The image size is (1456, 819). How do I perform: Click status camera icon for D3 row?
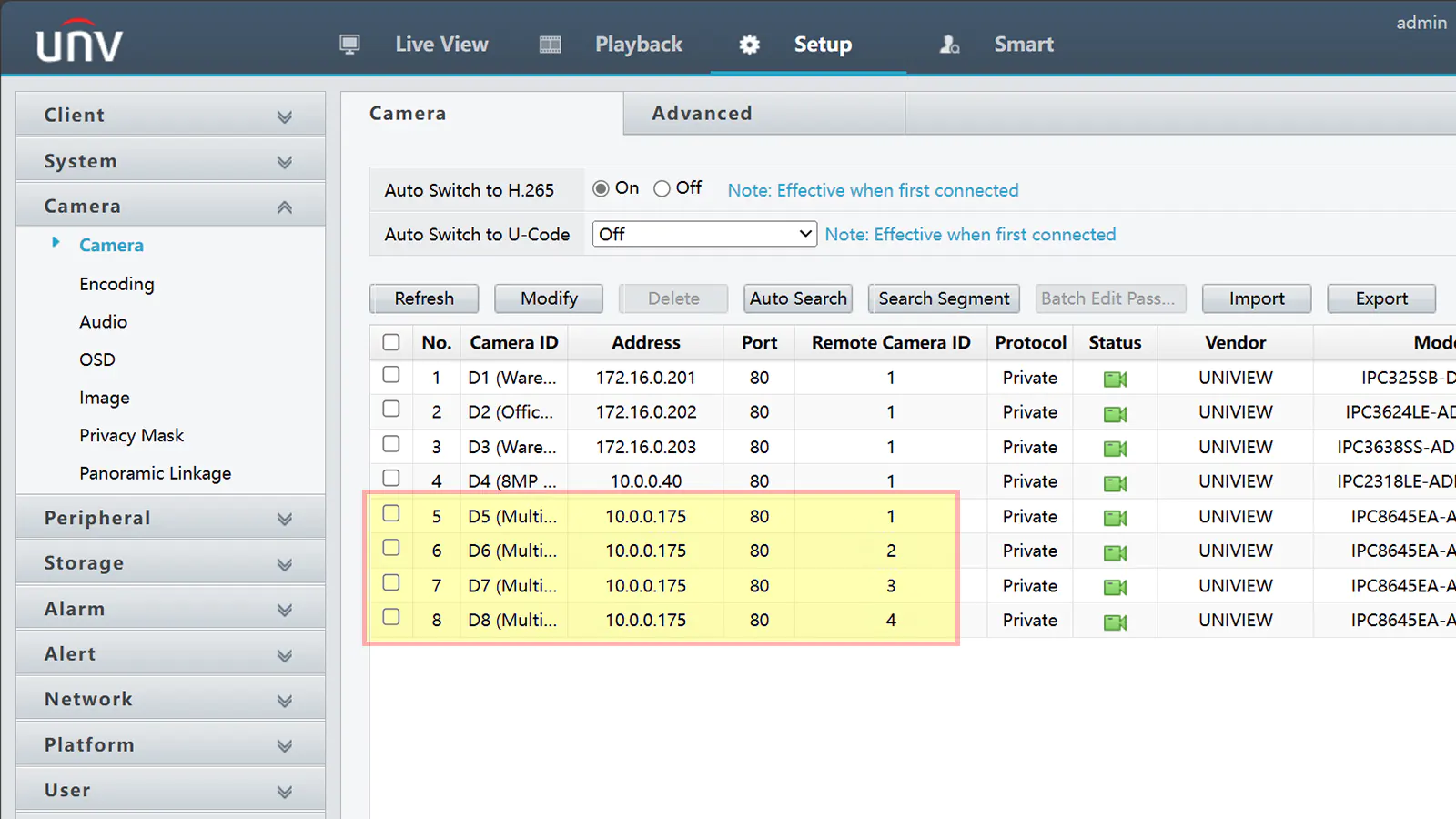click(x=1115, y=448)
